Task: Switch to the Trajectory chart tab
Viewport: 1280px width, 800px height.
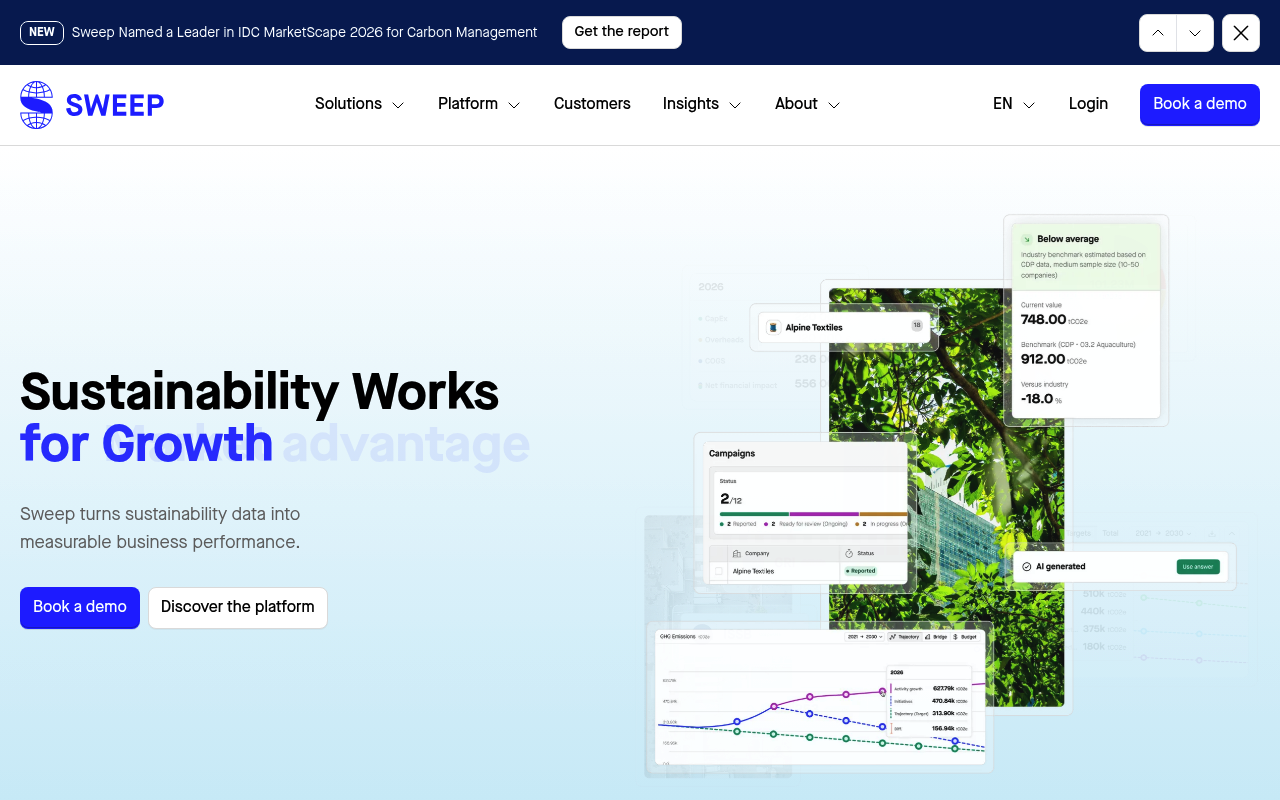Action: 904,637
